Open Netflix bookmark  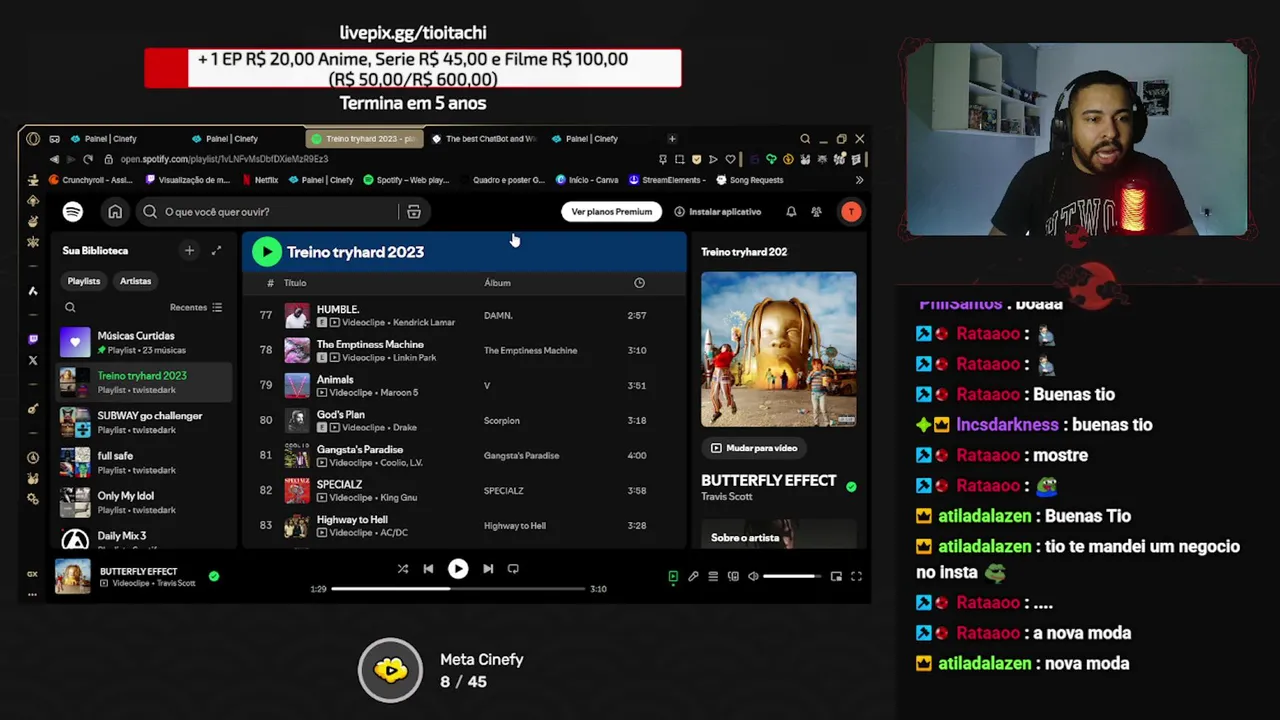(x=259, y=180)
